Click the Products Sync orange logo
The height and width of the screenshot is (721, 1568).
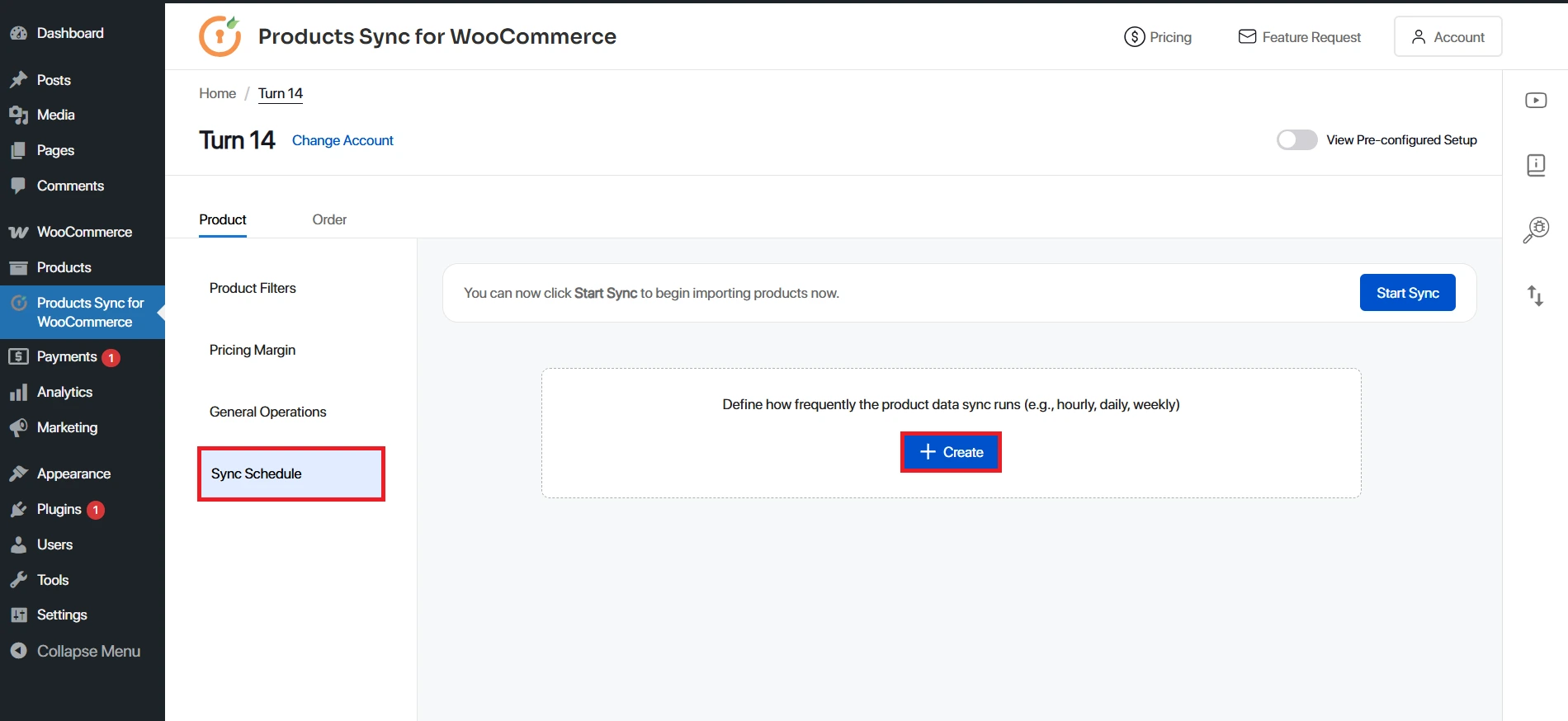[220, 36]
